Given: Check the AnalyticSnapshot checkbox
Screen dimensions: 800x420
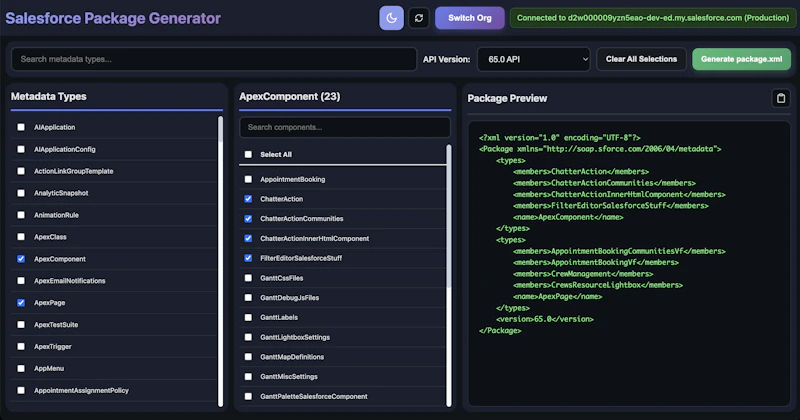Looking at the screenshot, I should click(21, 193).
